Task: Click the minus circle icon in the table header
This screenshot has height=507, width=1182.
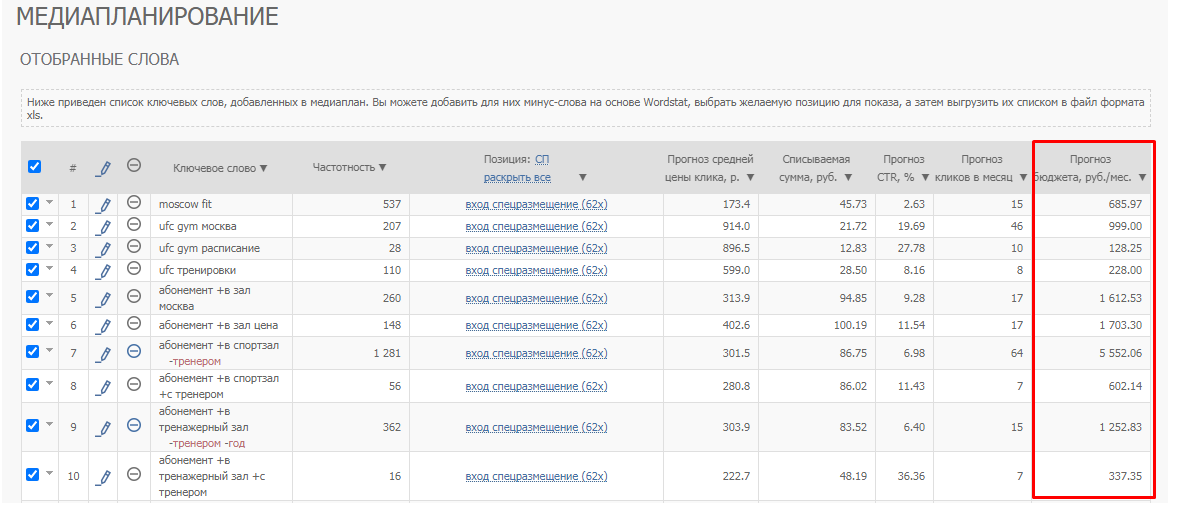Action: pyautogui.click(x=134, y=167)
